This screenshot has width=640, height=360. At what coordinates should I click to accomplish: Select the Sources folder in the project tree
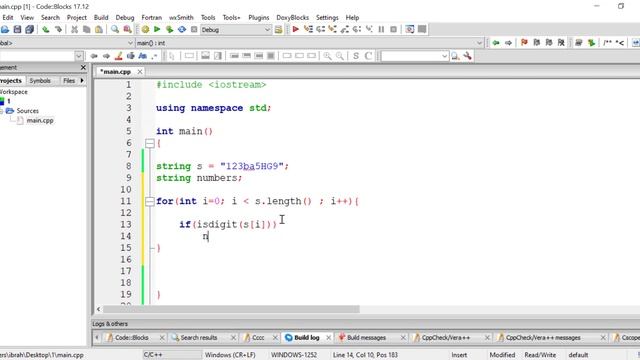coord(27,111)
